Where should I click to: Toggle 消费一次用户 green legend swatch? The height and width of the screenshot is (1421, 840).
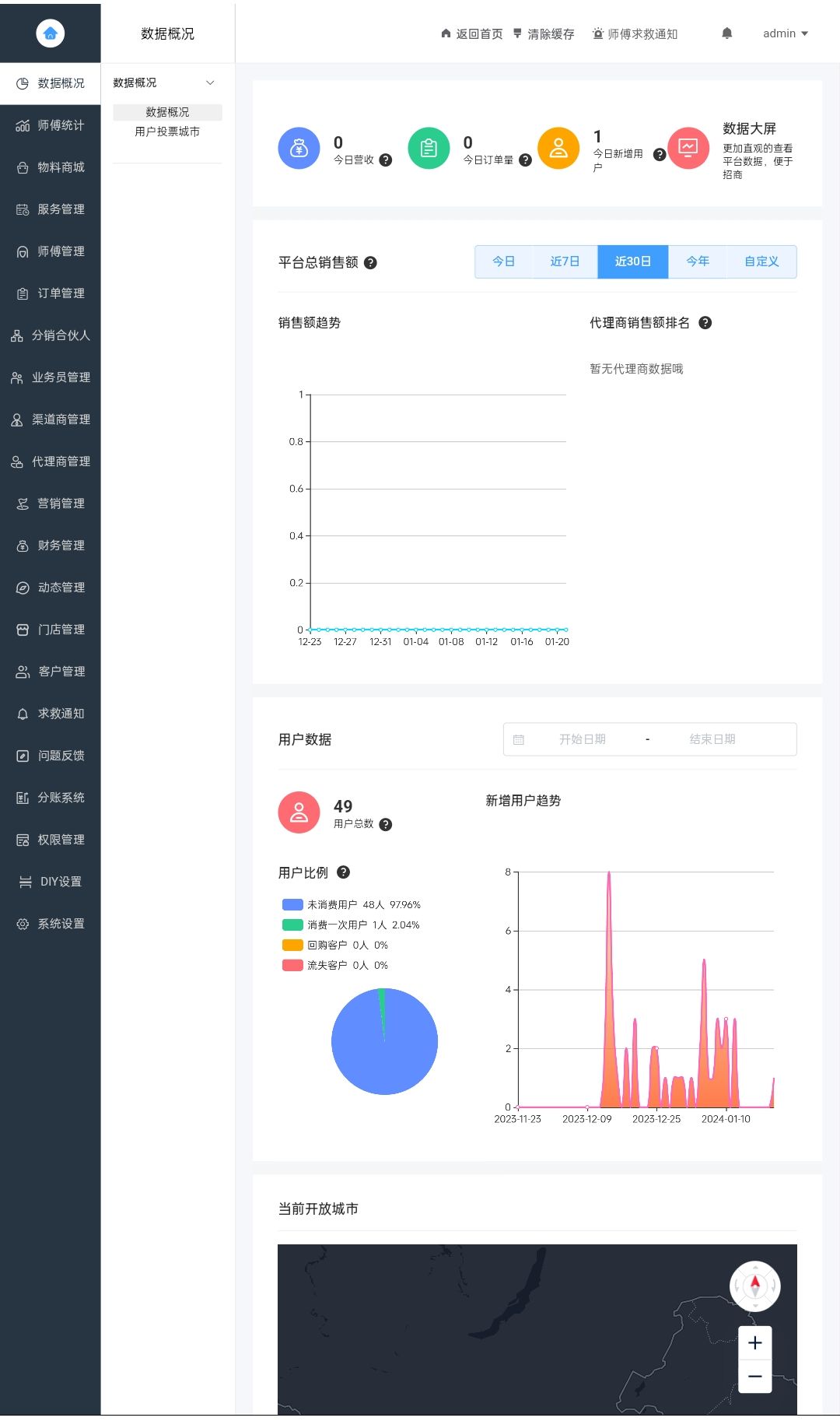(292, 925)
